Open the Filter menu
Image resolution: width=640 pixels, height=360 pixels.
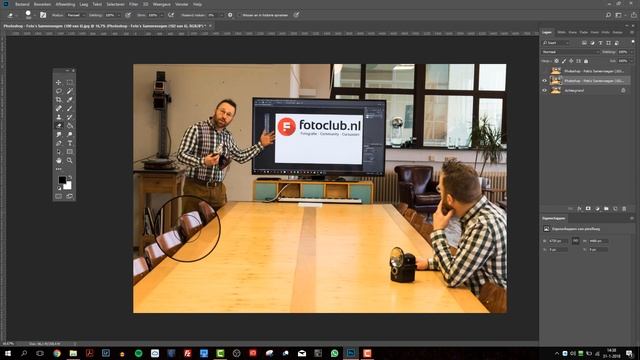pos(133,4)
